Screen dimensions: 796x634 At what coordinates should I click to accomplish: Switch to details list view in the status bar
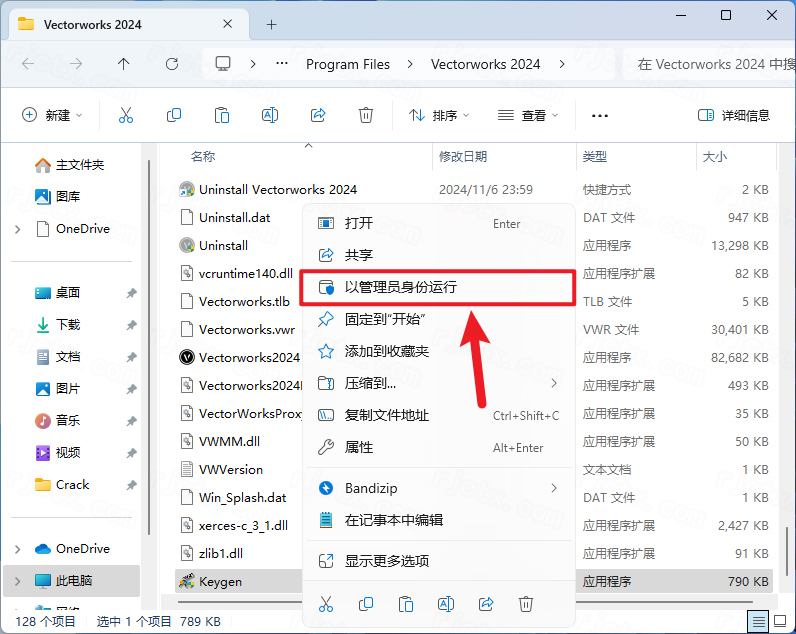pos(759,622)
